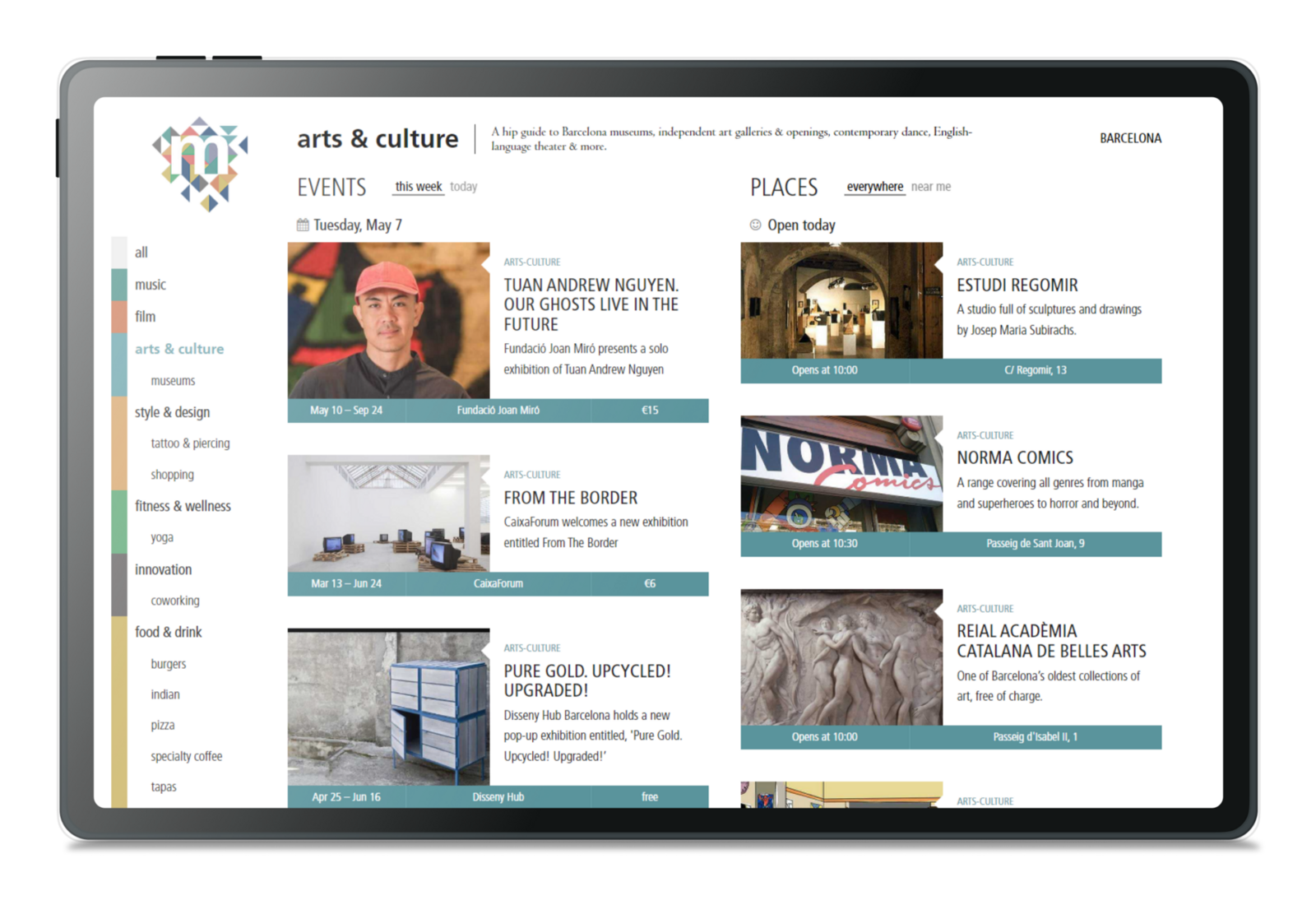The width and height of the screenshot is (1316, 905).
Task: Select the tapas subcategory
Action: (164, 787)
